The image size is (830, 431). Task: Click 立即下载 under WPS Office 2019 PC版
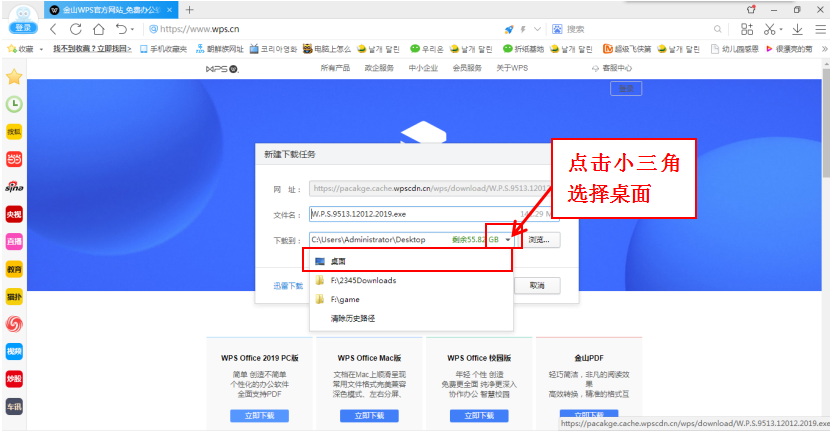click(x=259, y=416)
